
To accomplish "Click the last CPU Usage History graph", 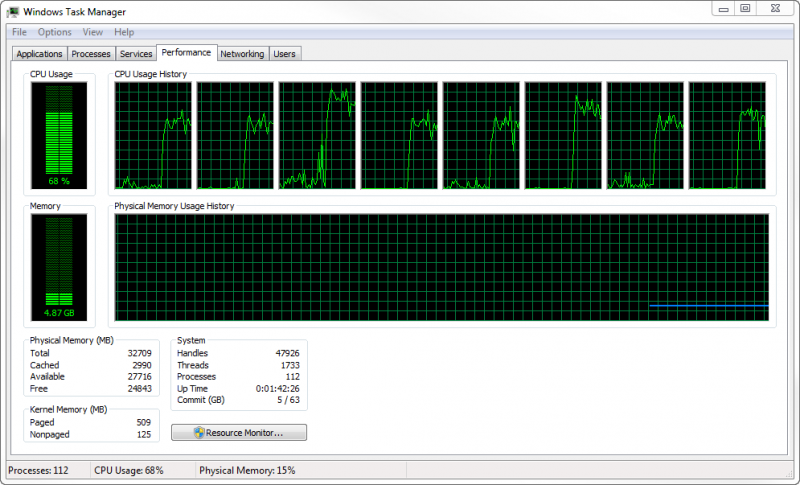I will (x=727, y=136).
